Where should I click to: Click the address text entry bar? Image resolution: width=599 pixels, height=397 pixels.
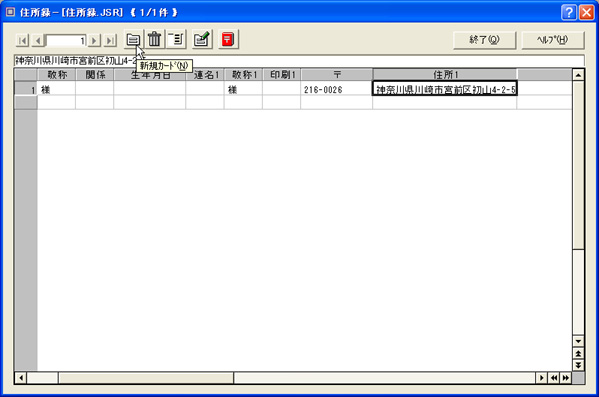[x=299, y=61]
